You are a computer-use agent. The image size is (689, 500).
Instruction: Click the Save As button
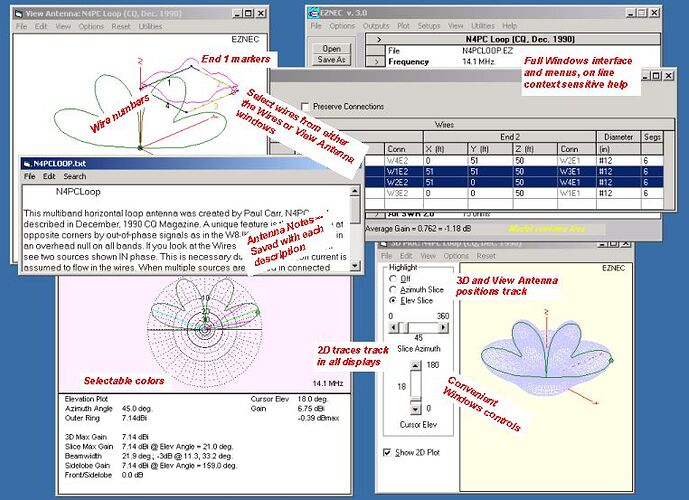pos(331,60)
